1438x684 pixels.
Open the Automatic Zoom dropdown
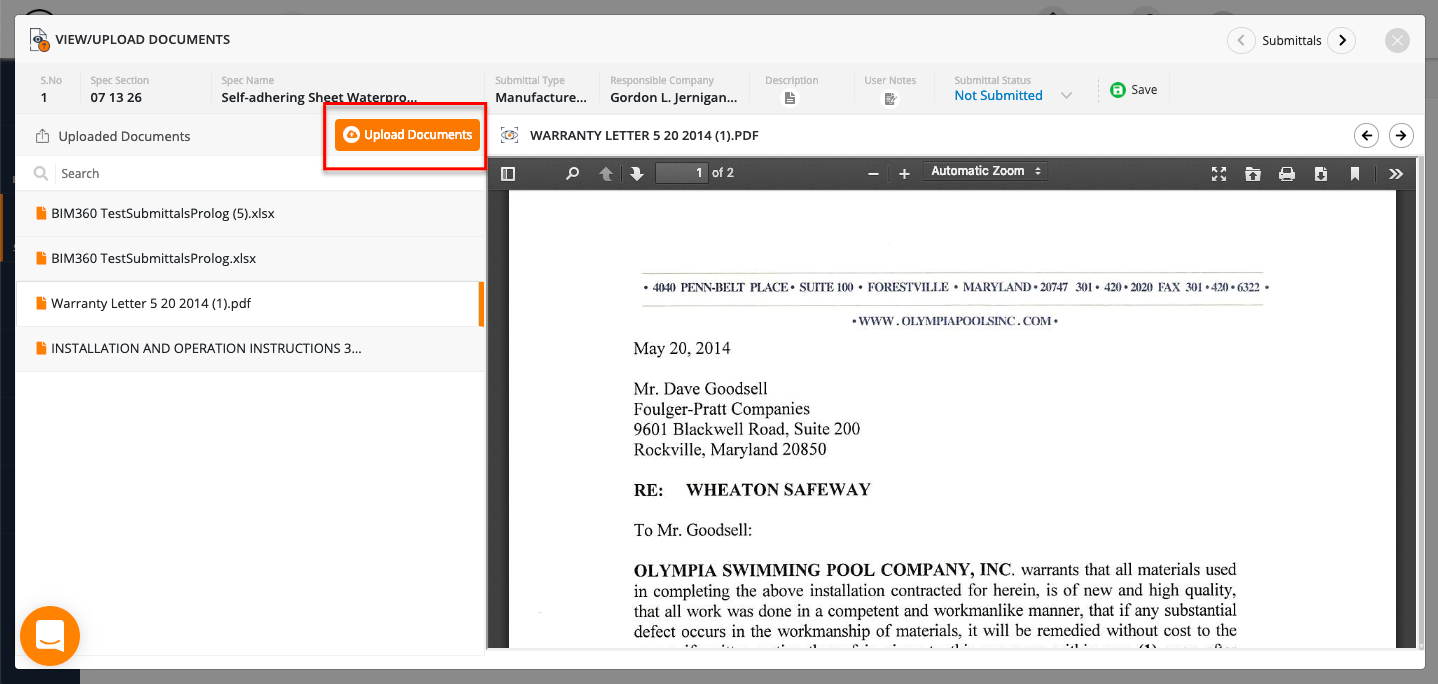click(985, 172)
